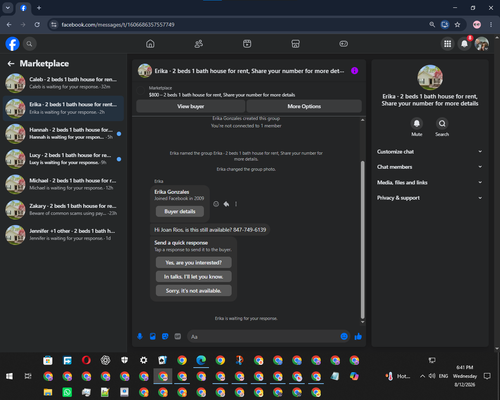
Task: Open the Marketplace storefront icon in navigation
Action: [x=295, y=44]
